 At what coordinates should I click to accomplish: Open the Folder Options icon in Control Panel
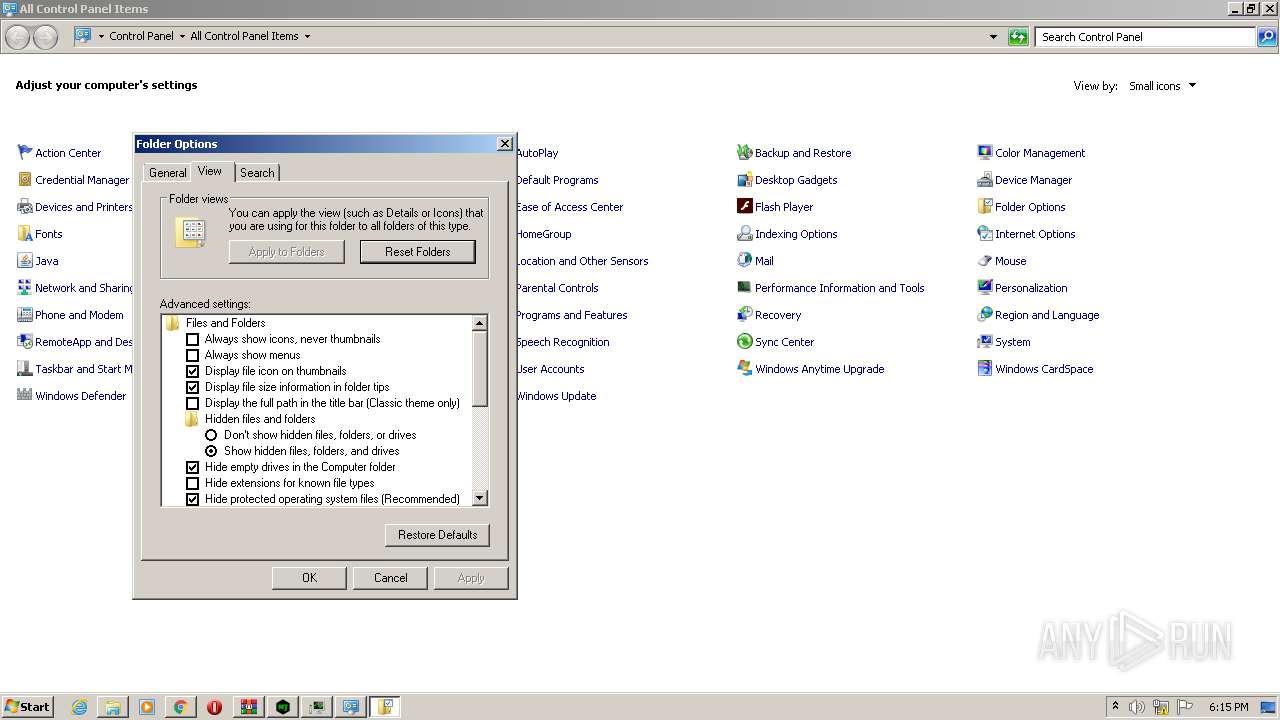[x=985, y=206]
